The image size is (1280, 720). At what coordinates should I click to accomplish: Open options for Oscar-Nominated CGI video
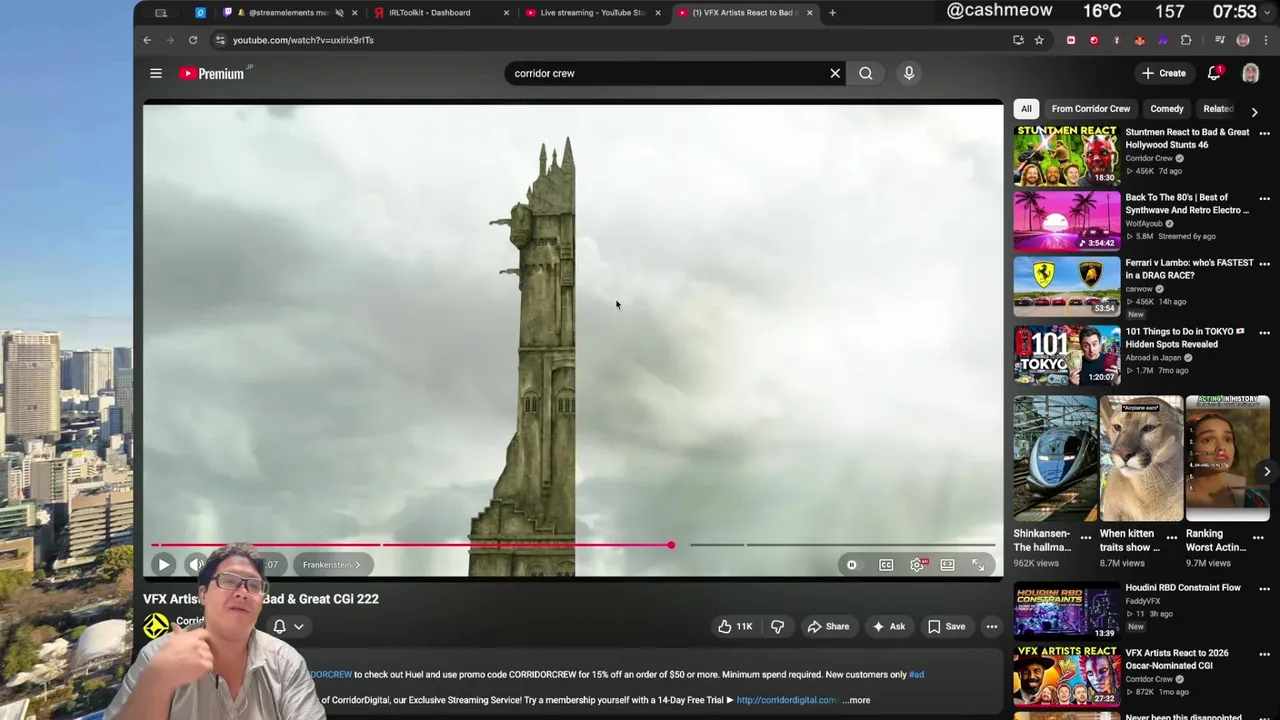(x=1265, y=654)
